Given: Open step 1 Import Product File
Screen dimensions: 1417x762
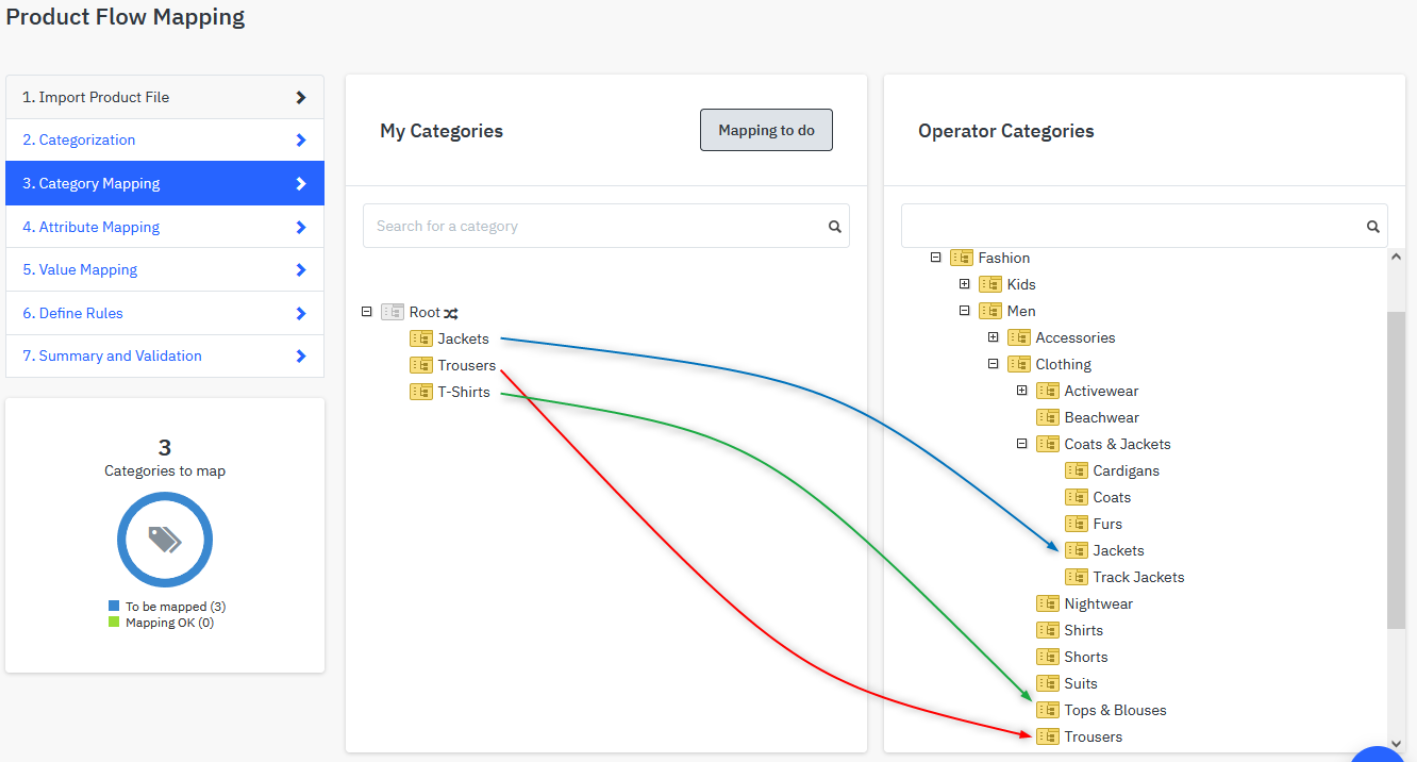Looking at the screenshot, I should click(x=165, y=97).
